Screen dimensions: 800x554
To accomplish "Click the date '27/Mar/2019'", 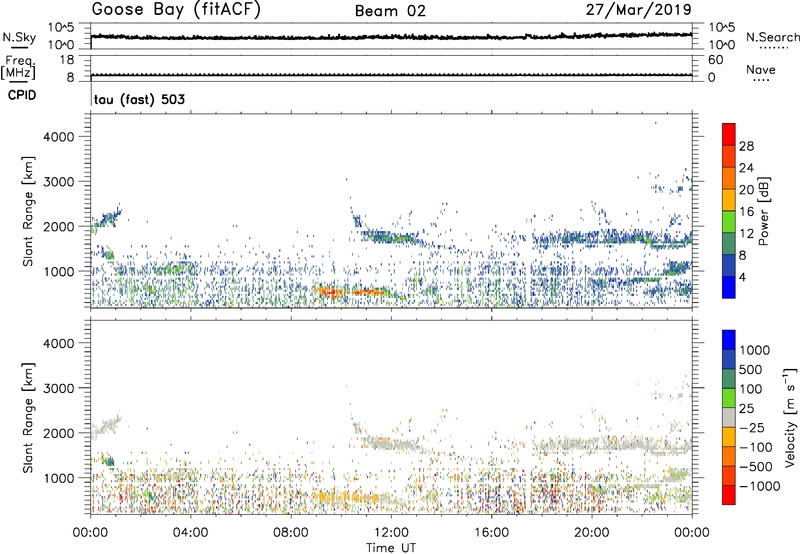I will click(x=638, y=10).
